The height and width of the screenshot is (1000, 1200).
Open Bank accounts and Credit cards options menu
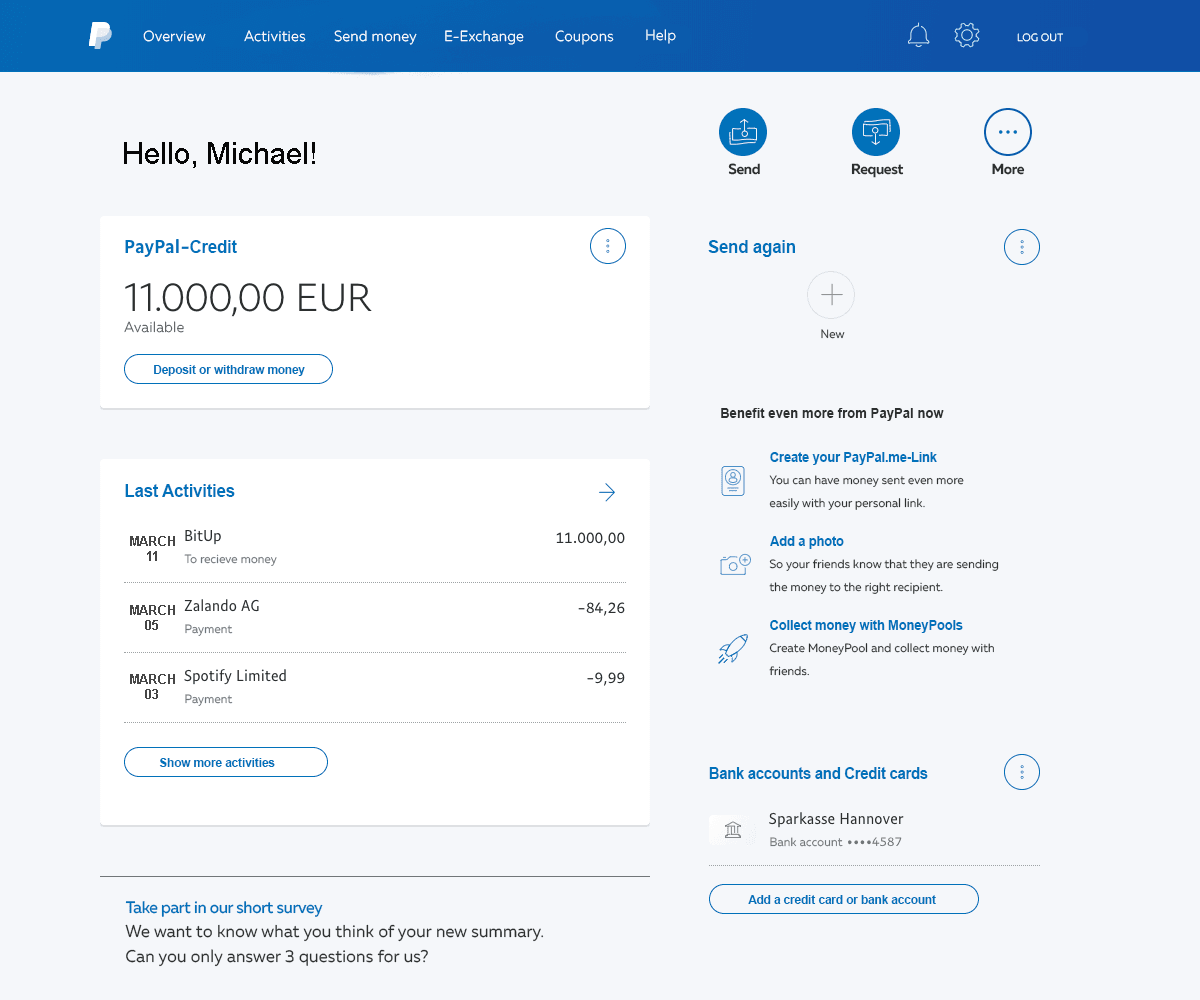point(1022,772)
